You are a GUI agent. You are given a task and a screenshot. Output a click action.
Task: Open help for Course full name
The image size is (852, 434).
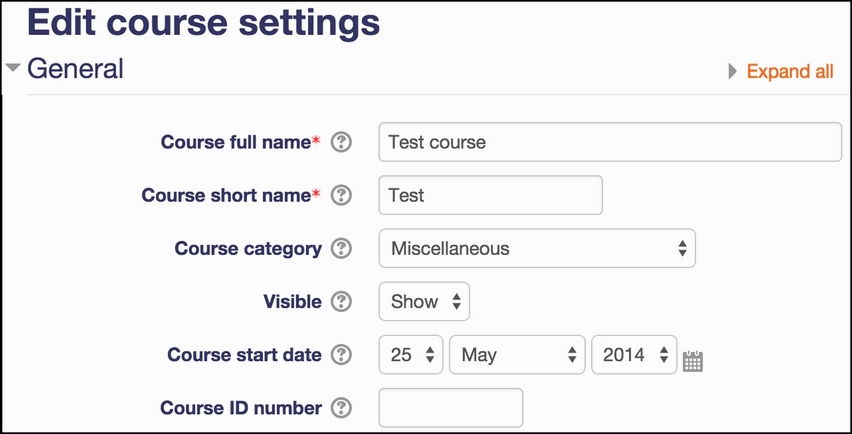[x=341, y=142]
